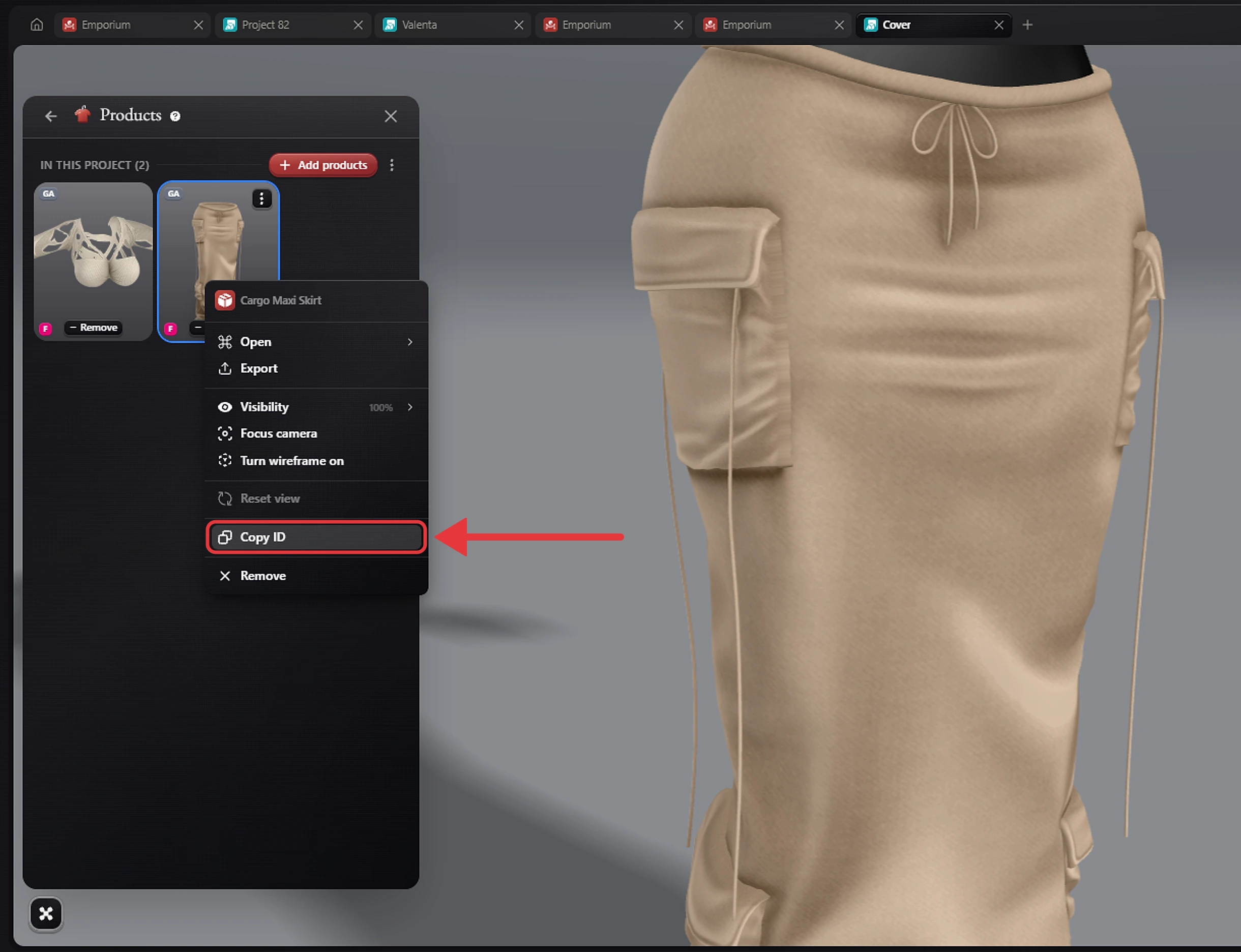Turn wireframe on for the skirt
The height and width of the screenshot is (952, 1241).
click(316, 461)
